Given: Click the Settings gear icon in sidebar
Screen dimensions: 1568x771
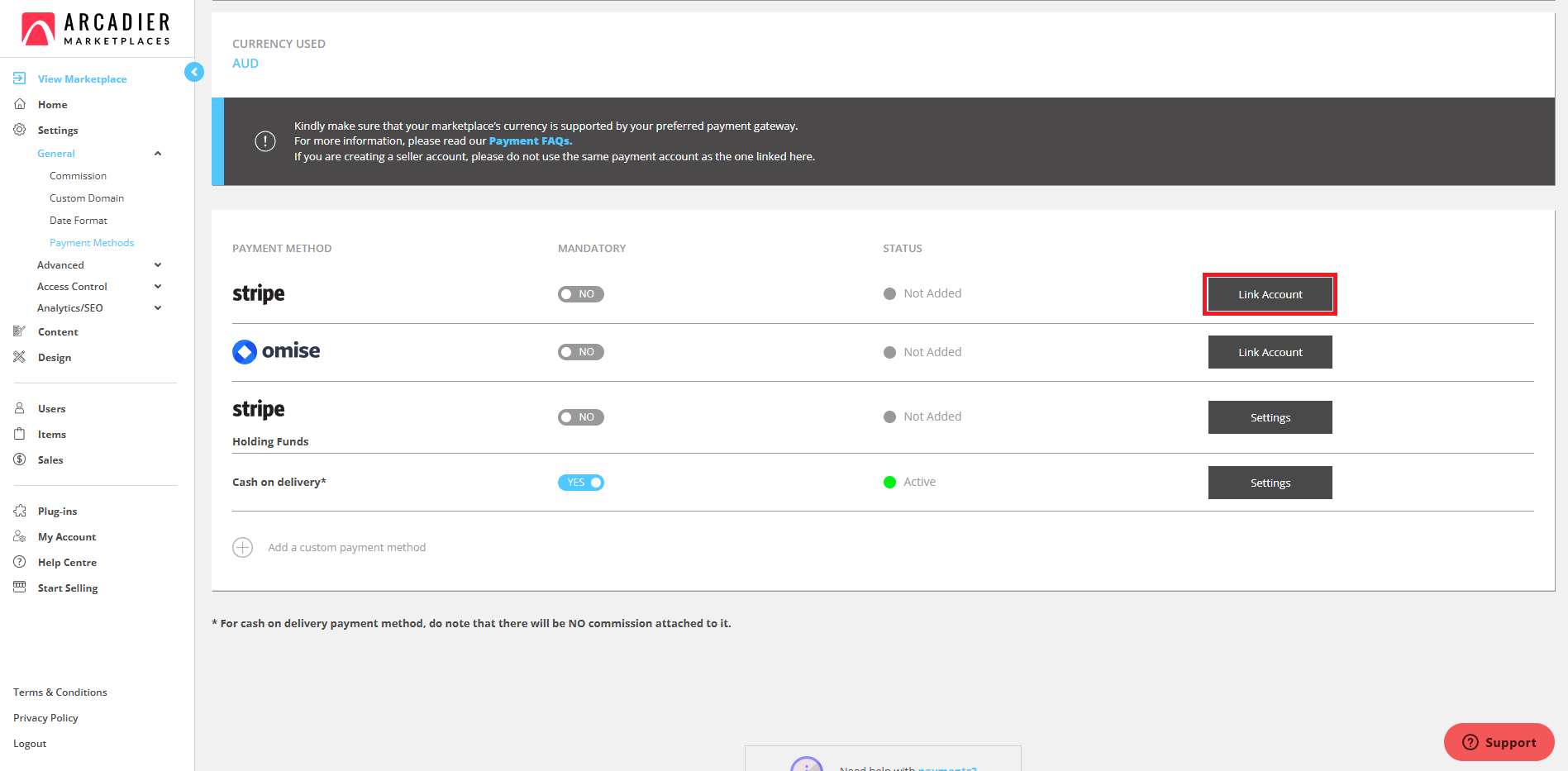Looking at the screenshot, I should [x=20, y=130].
